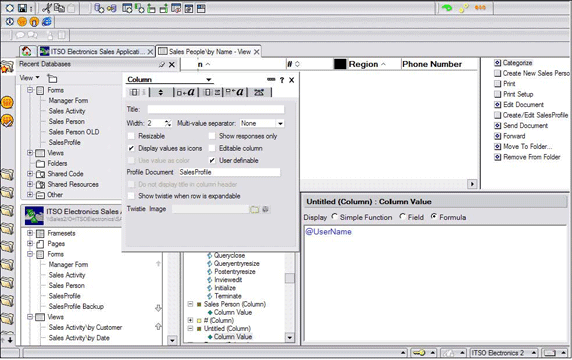This screenshot has width=572, height=360.
Task: Click the Send Document action icon
Action: (498, 126)
